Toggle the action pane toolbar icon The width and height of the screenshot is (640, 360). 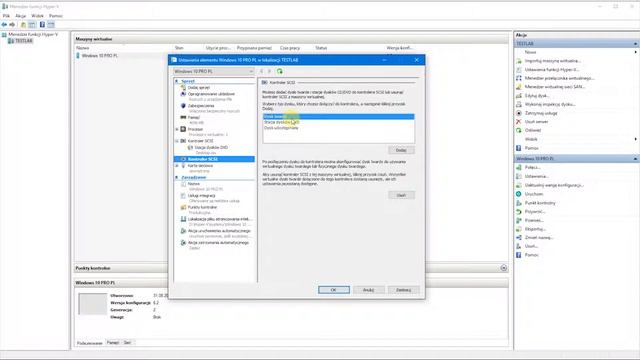tap(51, 24)
